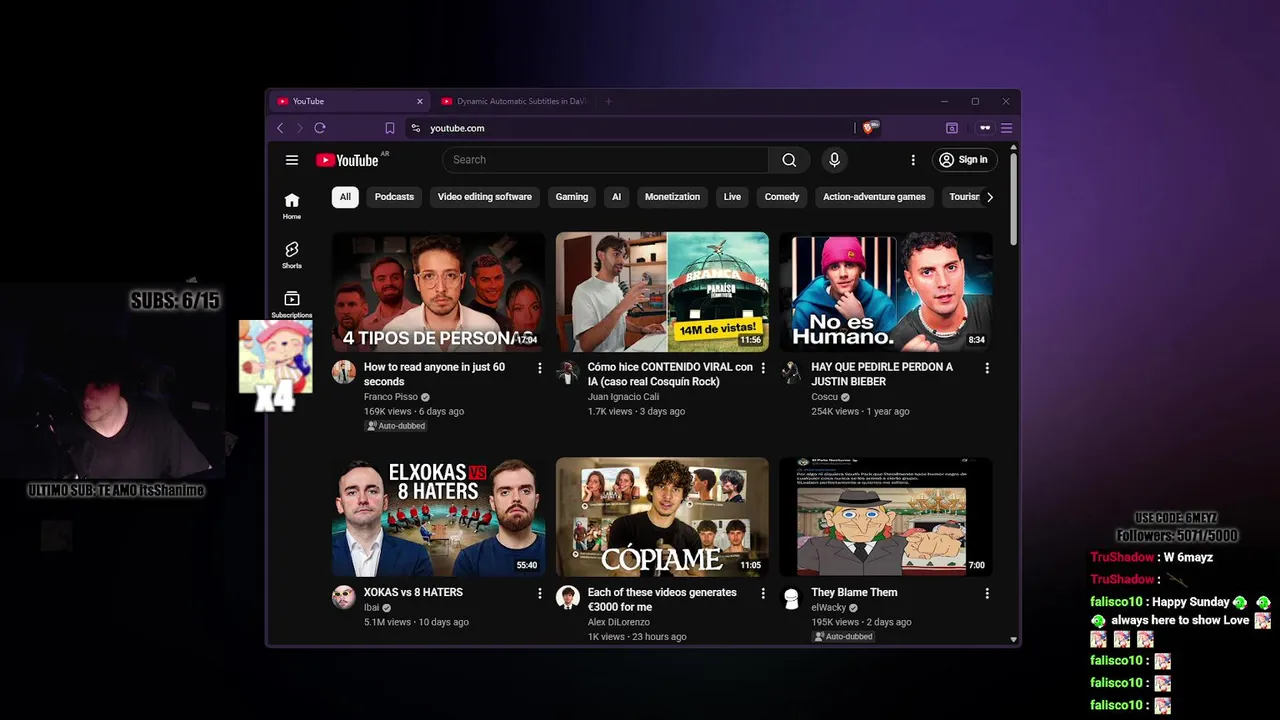Play the ELXOKAS vs 8 HATERS thumbnail
The width and height of the screenshot is (1280, 720).
pos(438,517)
